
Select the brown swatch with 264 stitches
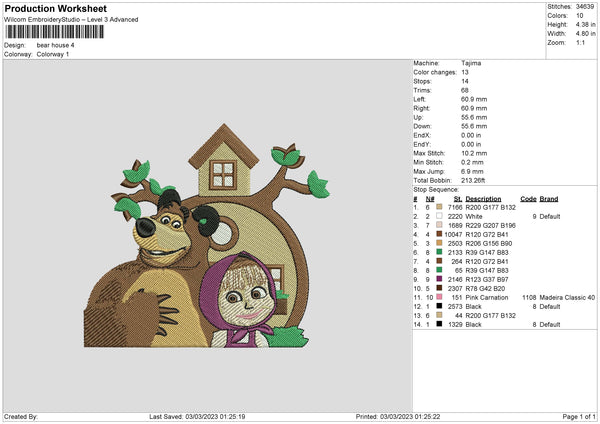[439, 261]
